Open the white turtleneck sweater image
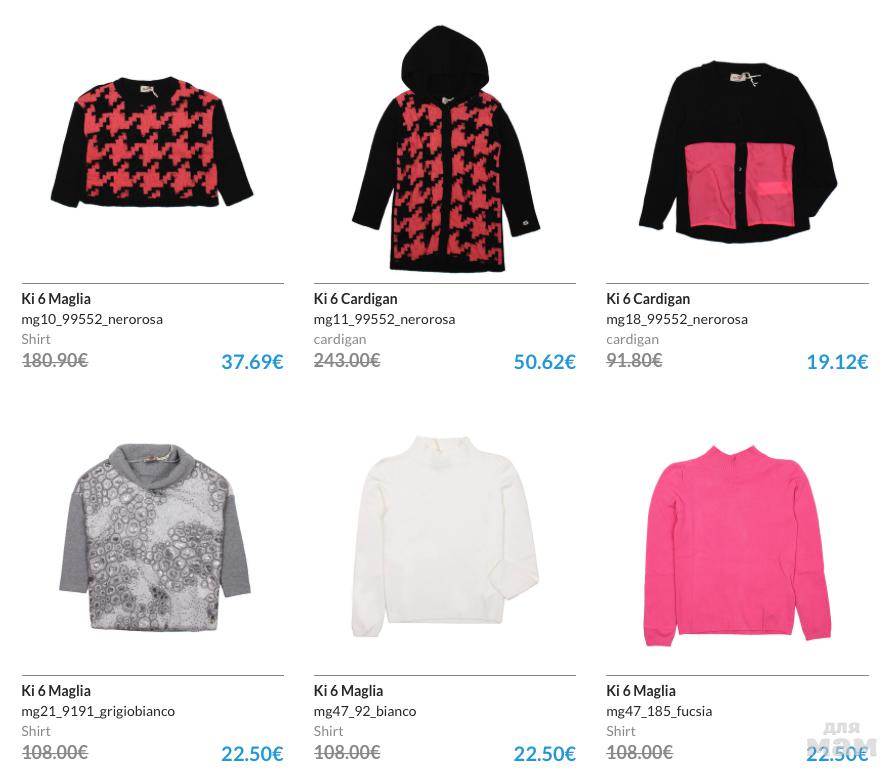Viewport: 892px width, 771px height. (445, 536)
